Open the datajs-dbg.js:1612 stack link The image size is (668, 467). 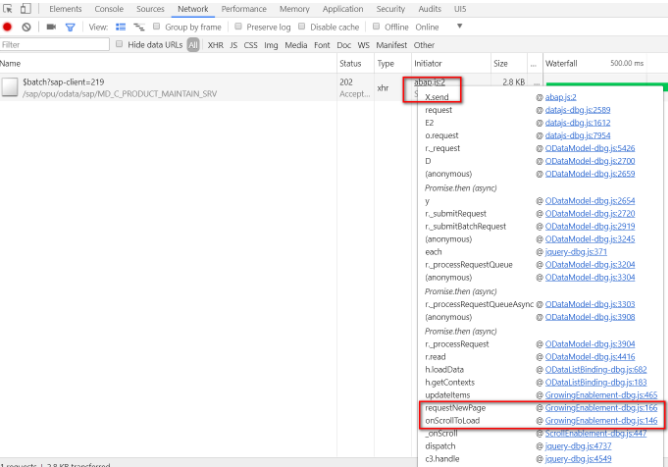577,123
